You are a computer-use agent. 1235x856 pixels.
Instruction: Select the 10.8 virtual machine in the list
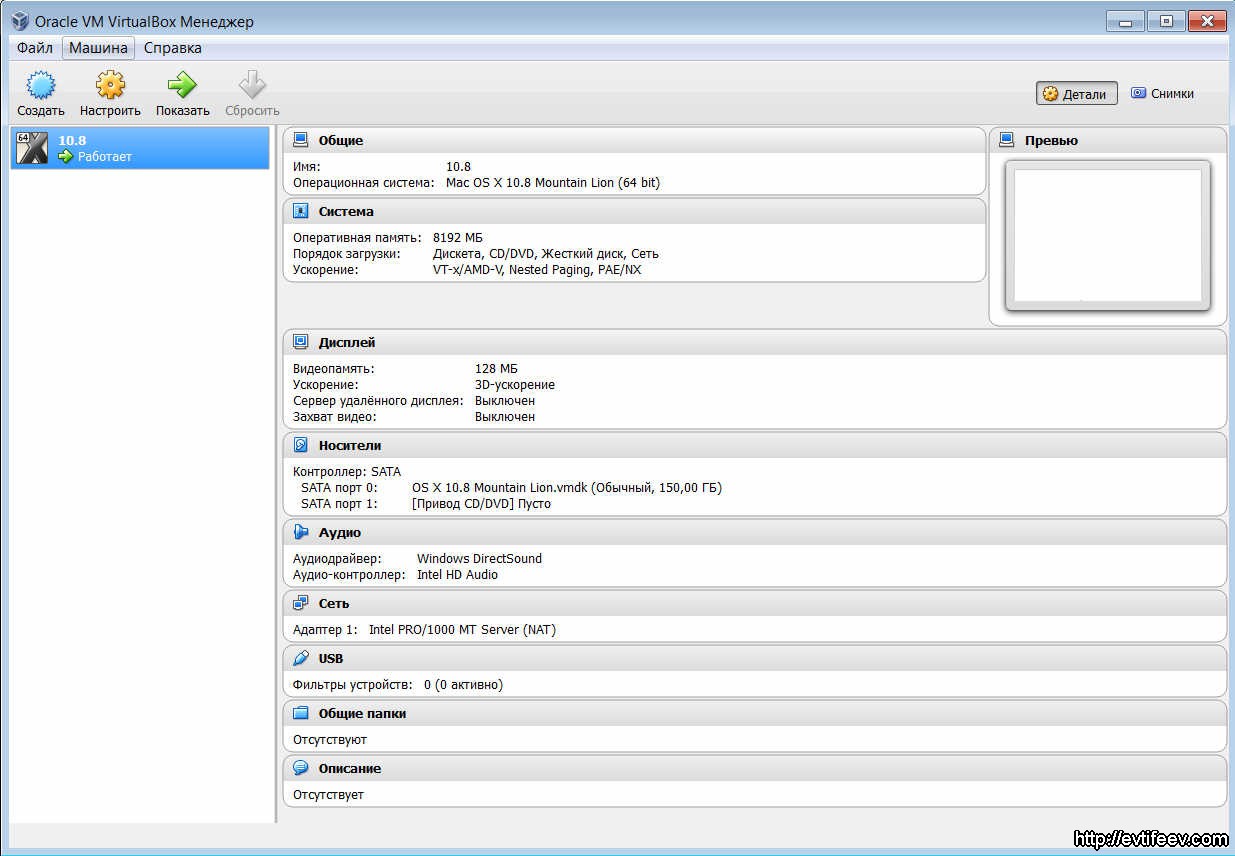140,148
